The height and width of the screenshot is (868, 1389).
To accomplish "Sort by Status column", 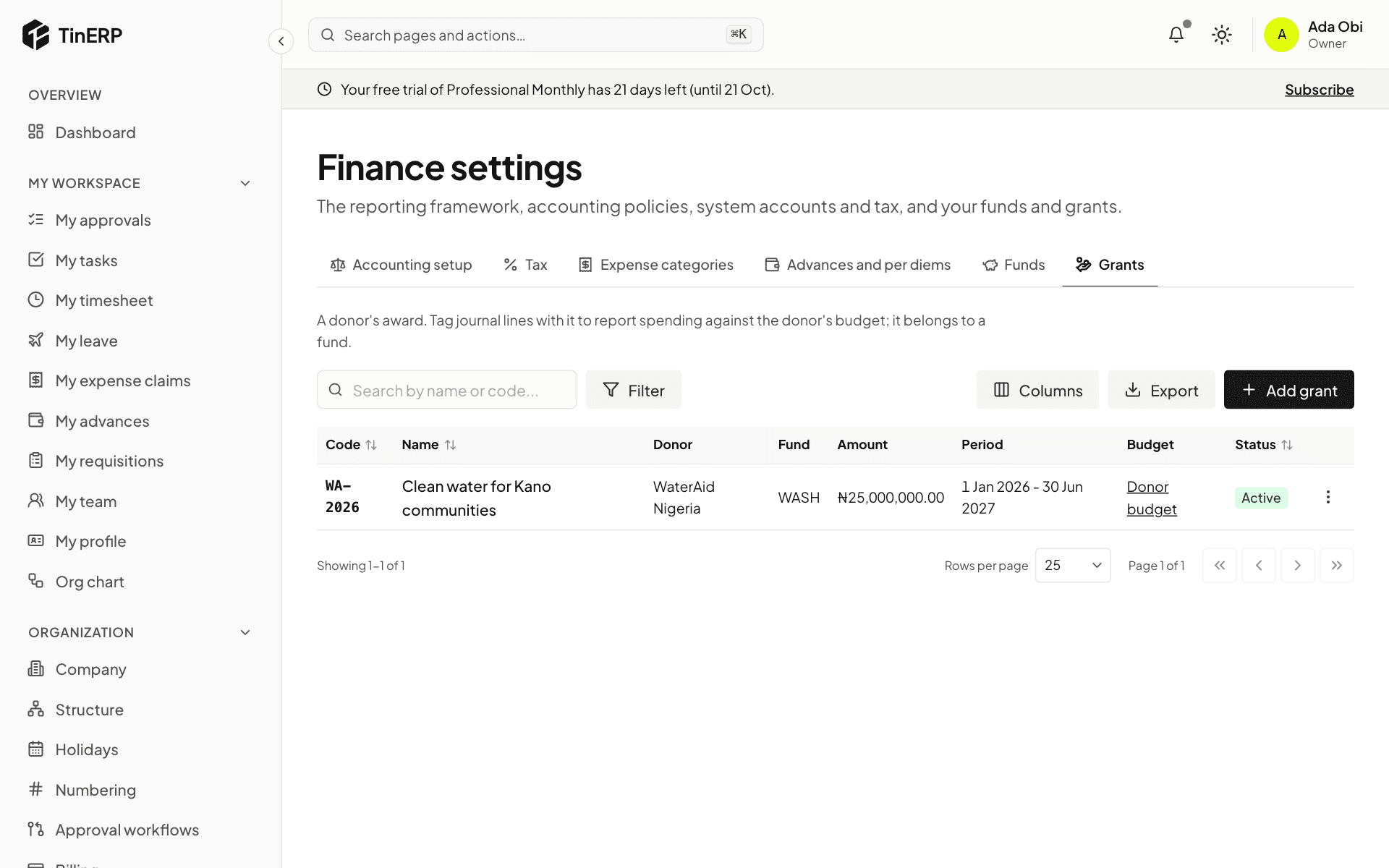I will pyautogui.click(x=1264, y=445).
